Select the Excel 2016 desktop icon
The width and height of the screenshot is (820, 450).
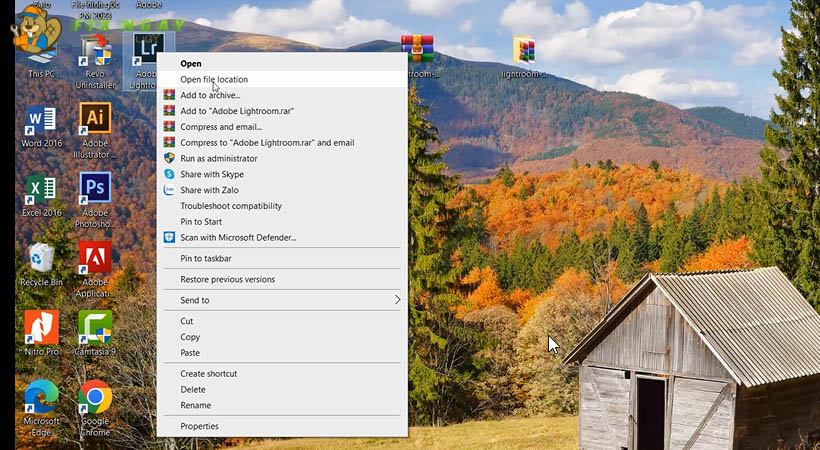click(41, 196)
